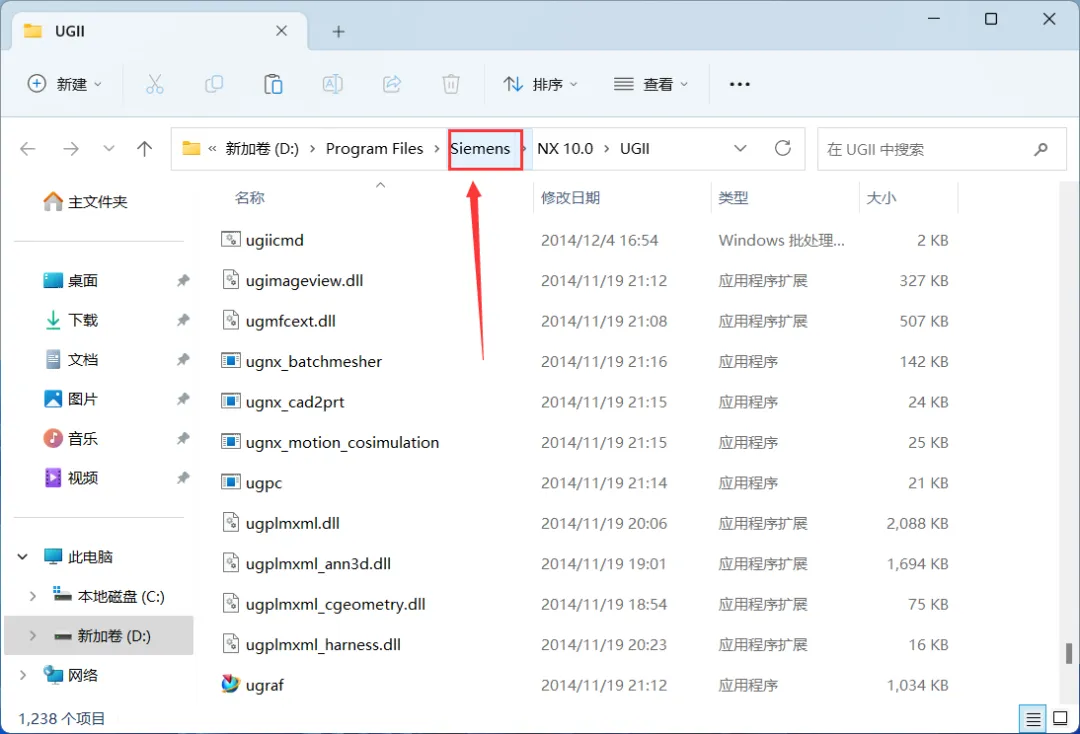
Task: Collapse the 此电脑 tree node
Action: 23,557
